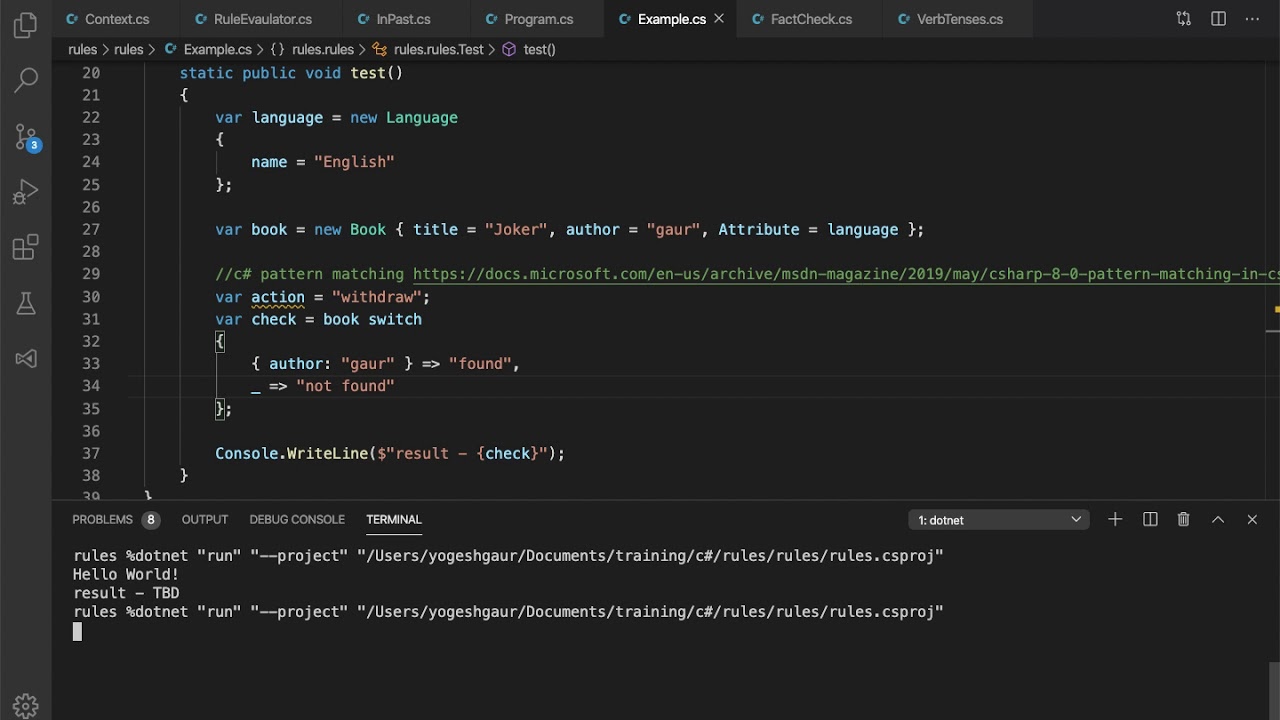Click the 'action' variable with squiggle
The height and width of the screenshot is (720, 1280).
[x=278, y=297]
